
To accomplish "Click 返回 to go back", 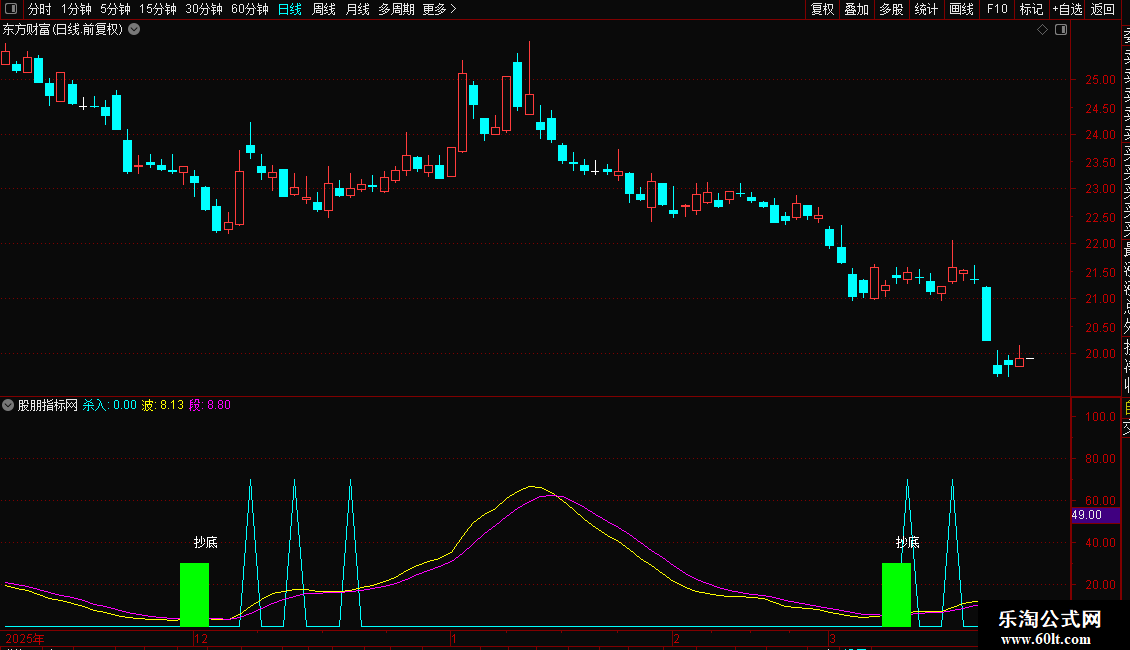I will point(1103,9).
